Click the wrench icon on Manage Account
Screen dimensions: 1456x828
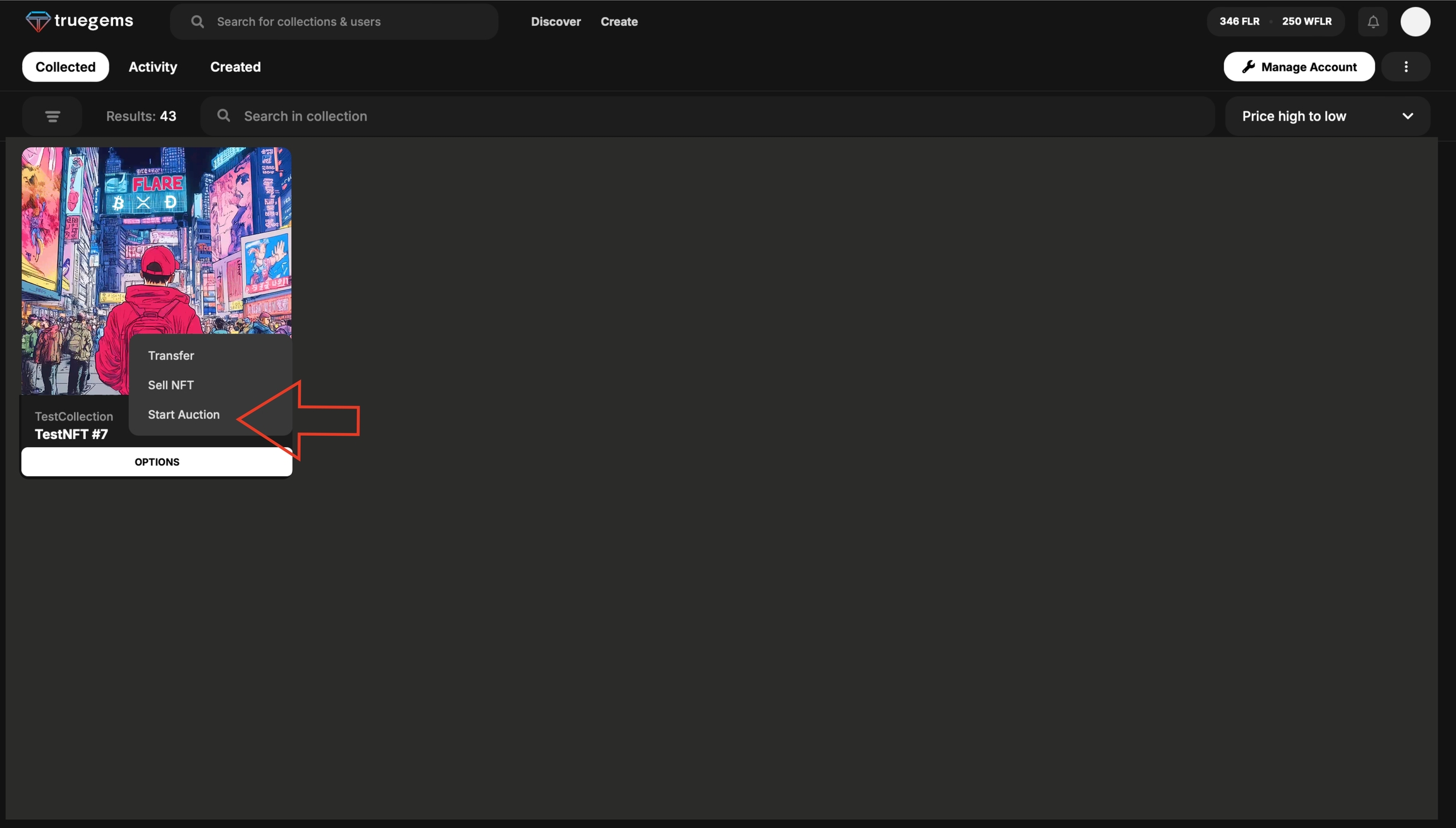[x=1248, y=67]
